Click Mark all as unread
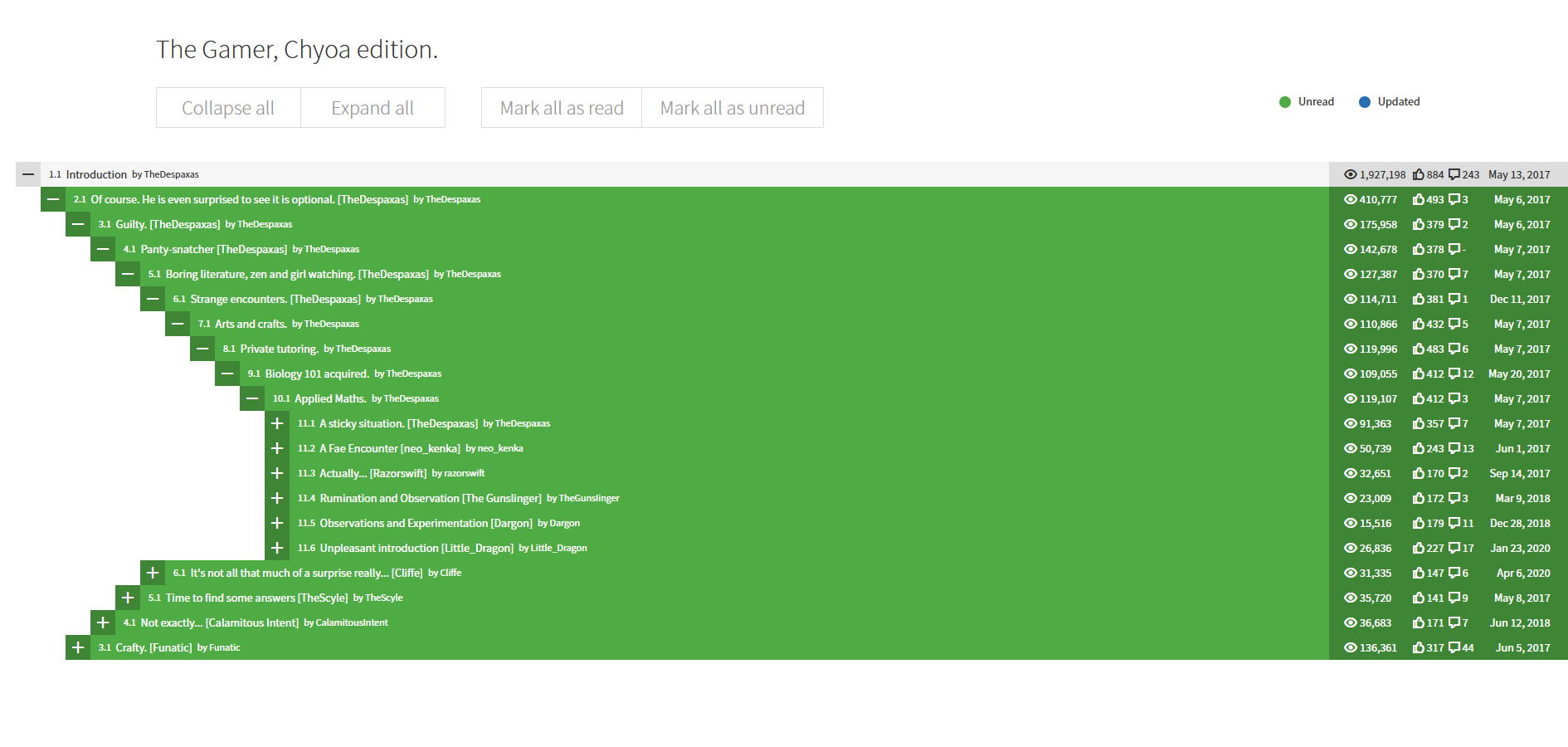This screenshot has height=747, width=1568. [x=732, y=108]
